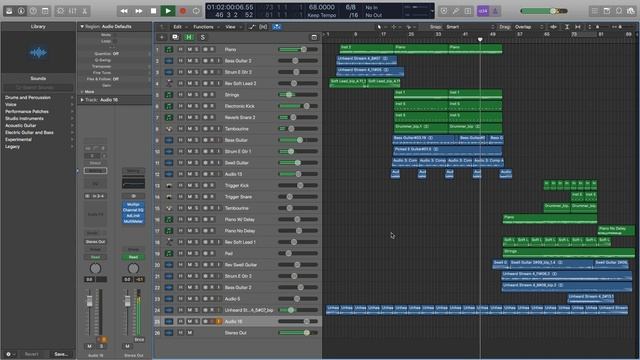Toggle the Show Automation button
640x360 pixels.
[252, 27]
